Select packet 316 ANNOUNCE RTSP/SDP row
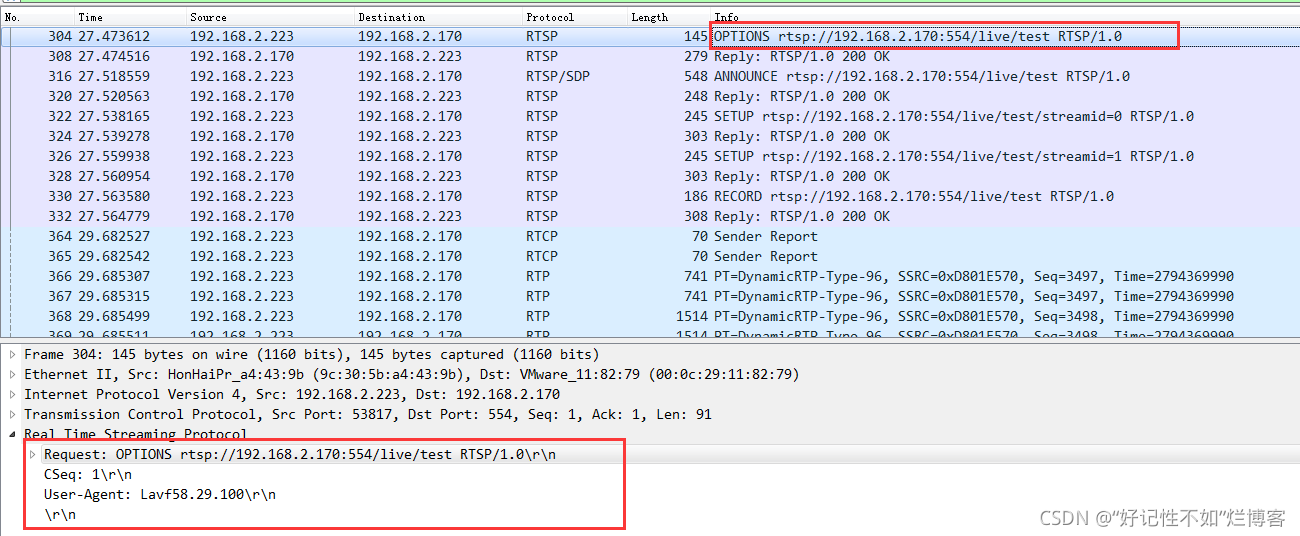This screenshot has height=536, width=1300. point(650,76)
